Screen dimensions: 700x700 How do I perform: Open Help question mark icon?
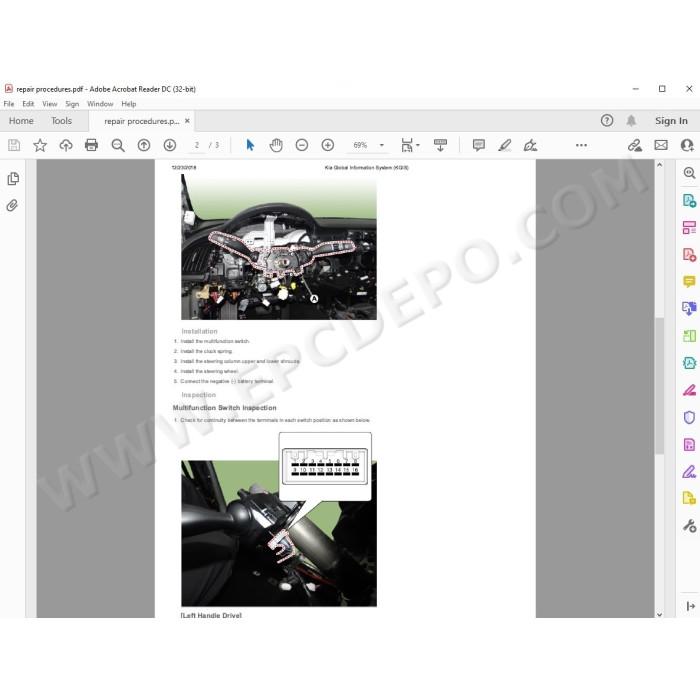[607, 121]
